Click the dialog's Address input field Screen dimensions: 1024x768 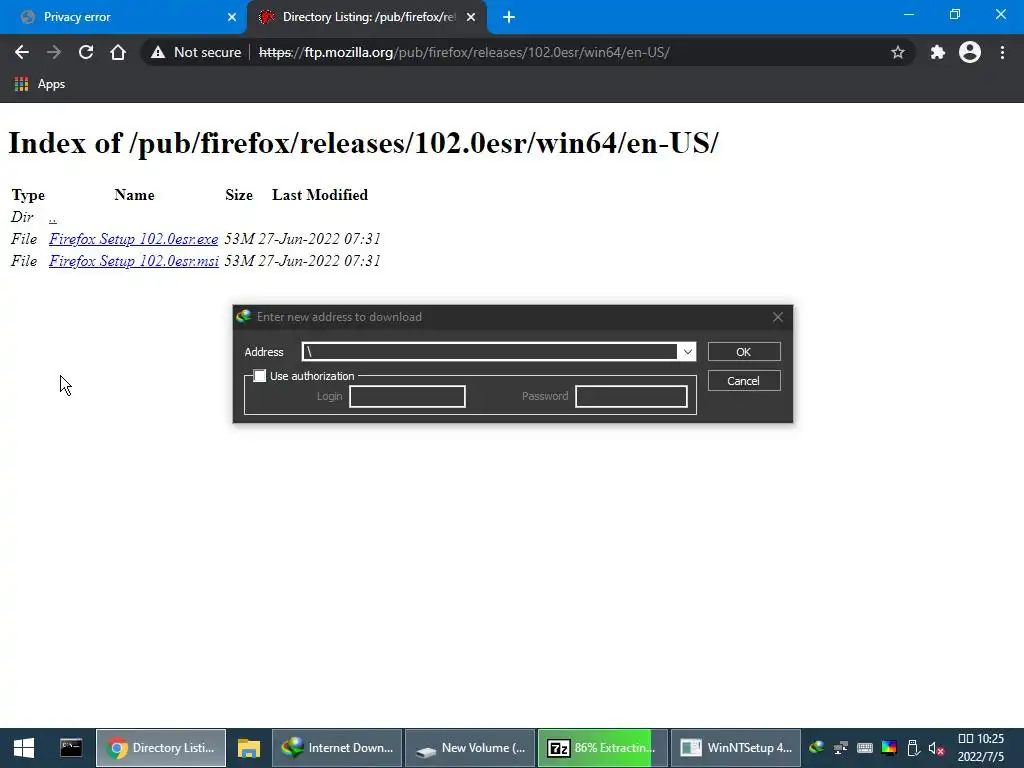click(x=490, y=351)
